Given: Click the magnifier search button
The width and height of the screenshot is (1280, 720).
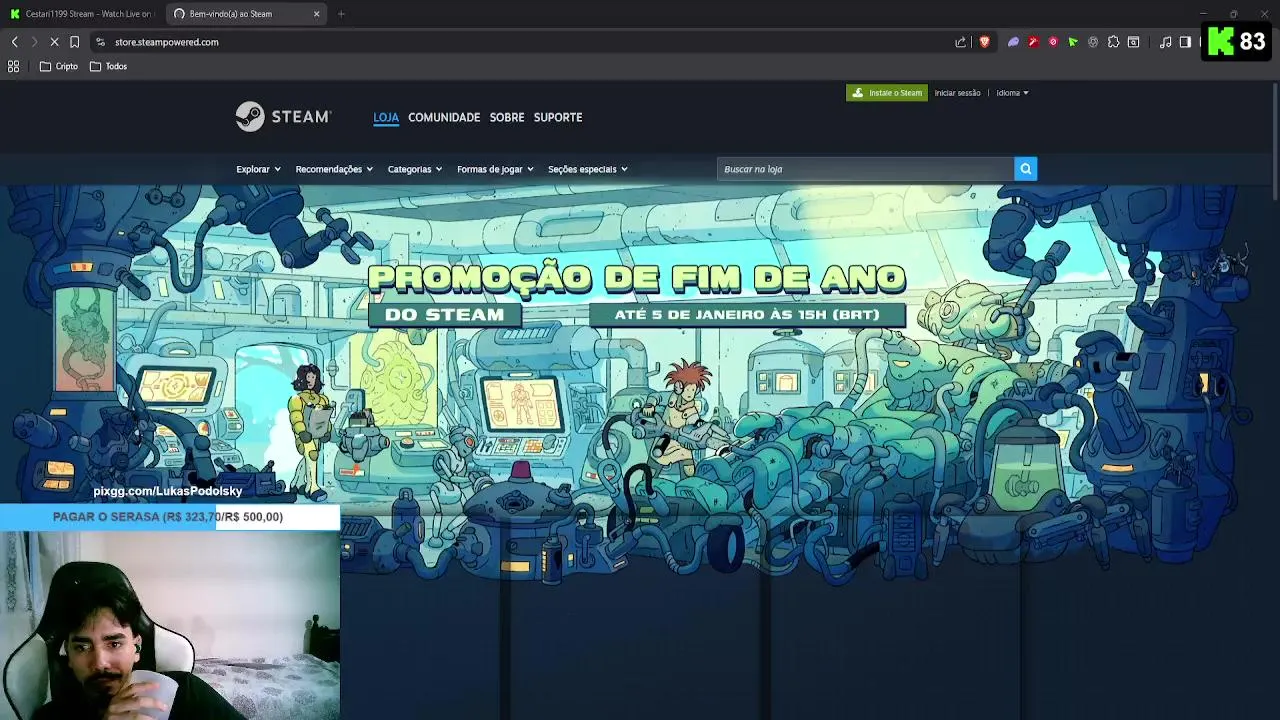Looking at the screenshot, I should pos(1025,169).
